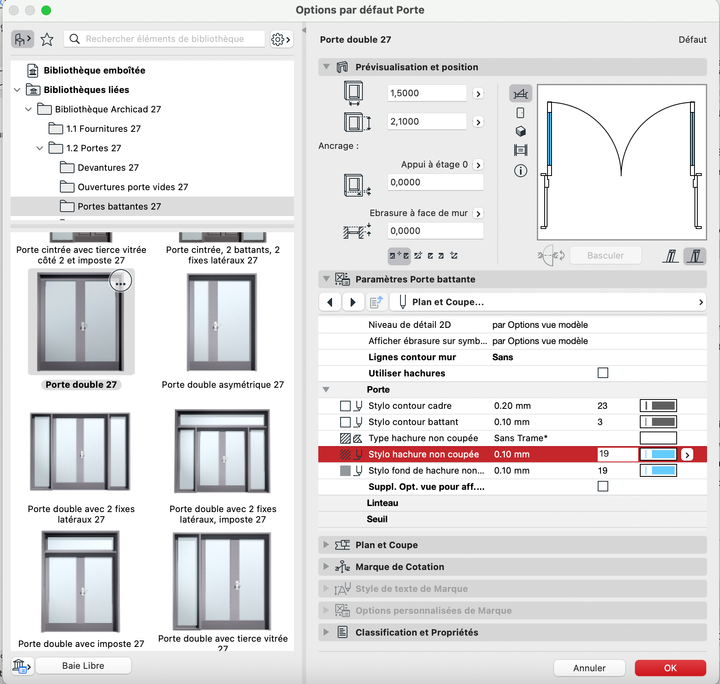Show object info in preview panel
The height and width of the screenshot is (684, 720).
pyautogui.click(x=520, y=171)
